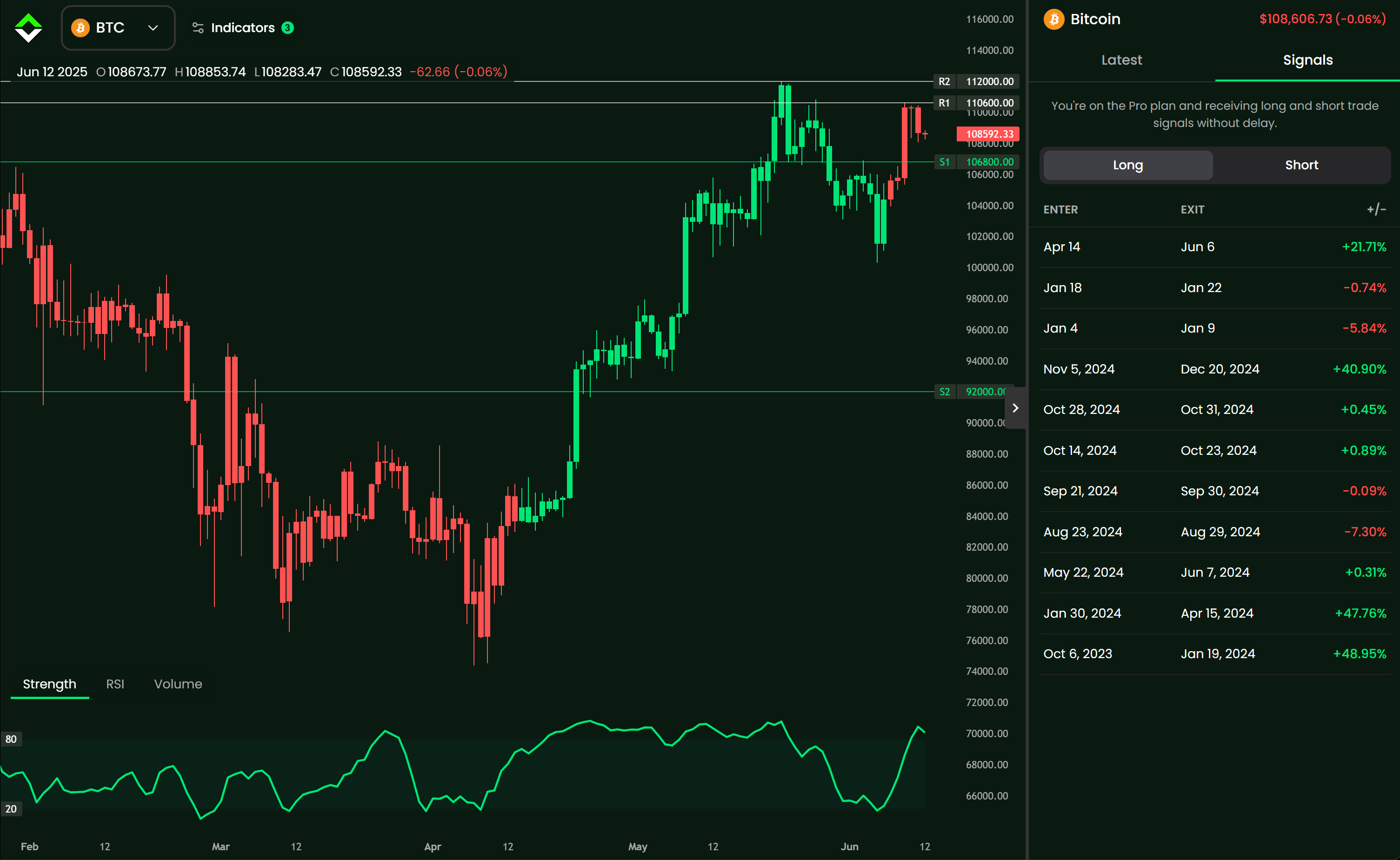1400x860 pixels.
Task: Click the +/- column header
Action: [x=1376, y=209]
